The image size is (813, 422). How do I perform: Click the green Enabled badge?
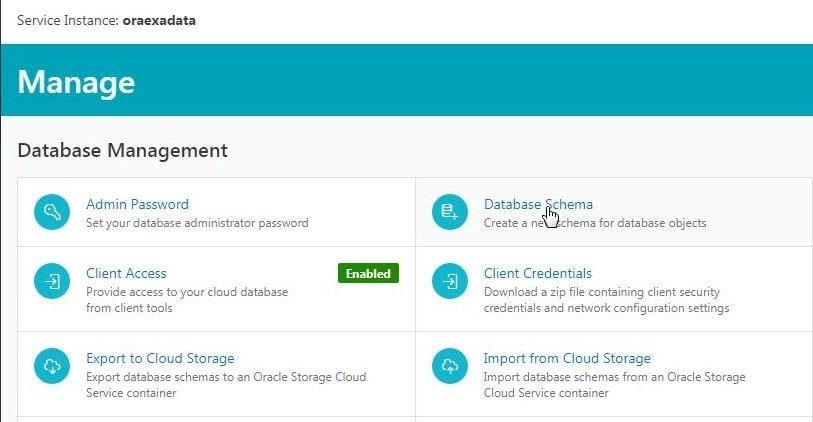pos(368,273)
